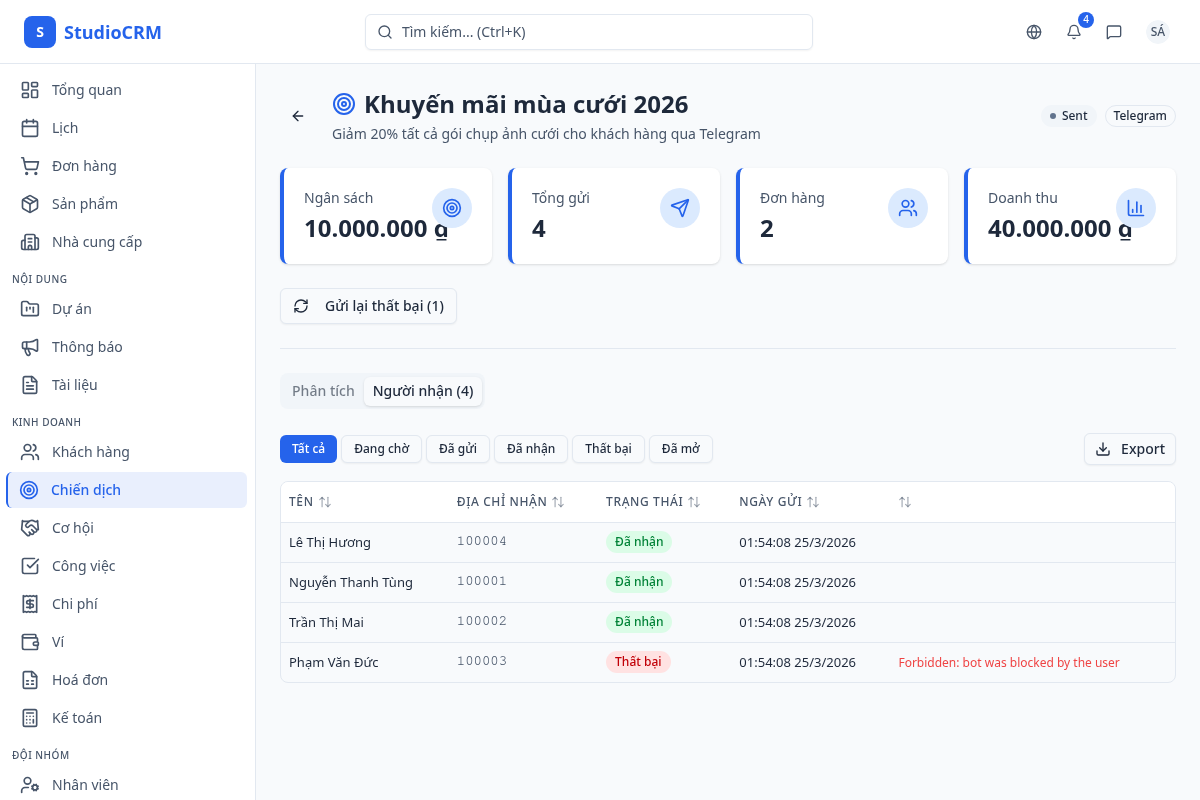This screenshot has width=1200, height=800.
Task: Open the notifications bell
Action: click(1074, 32)
